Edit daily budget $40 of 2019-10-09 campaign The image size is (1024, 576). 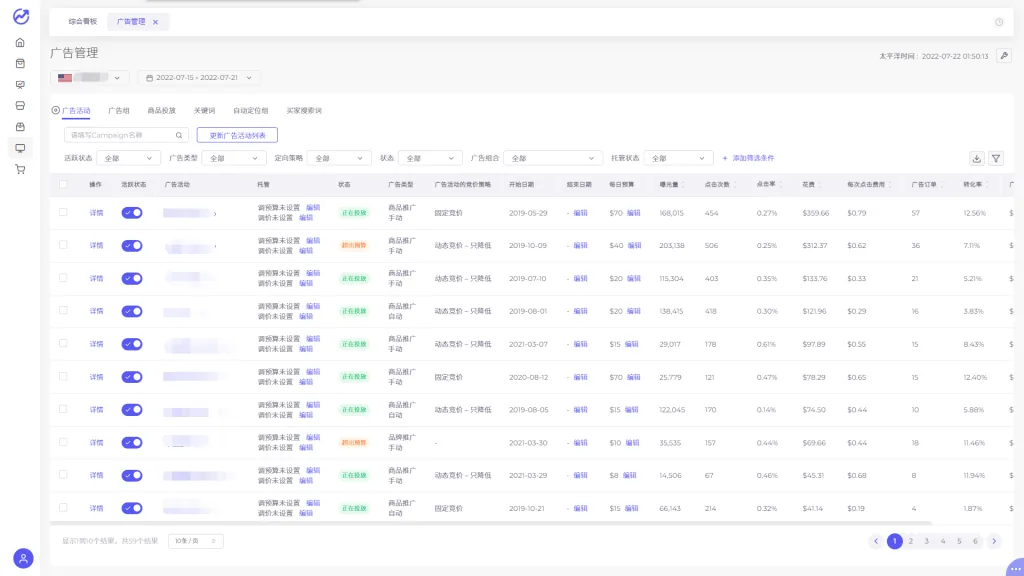[x=633, y=246]
